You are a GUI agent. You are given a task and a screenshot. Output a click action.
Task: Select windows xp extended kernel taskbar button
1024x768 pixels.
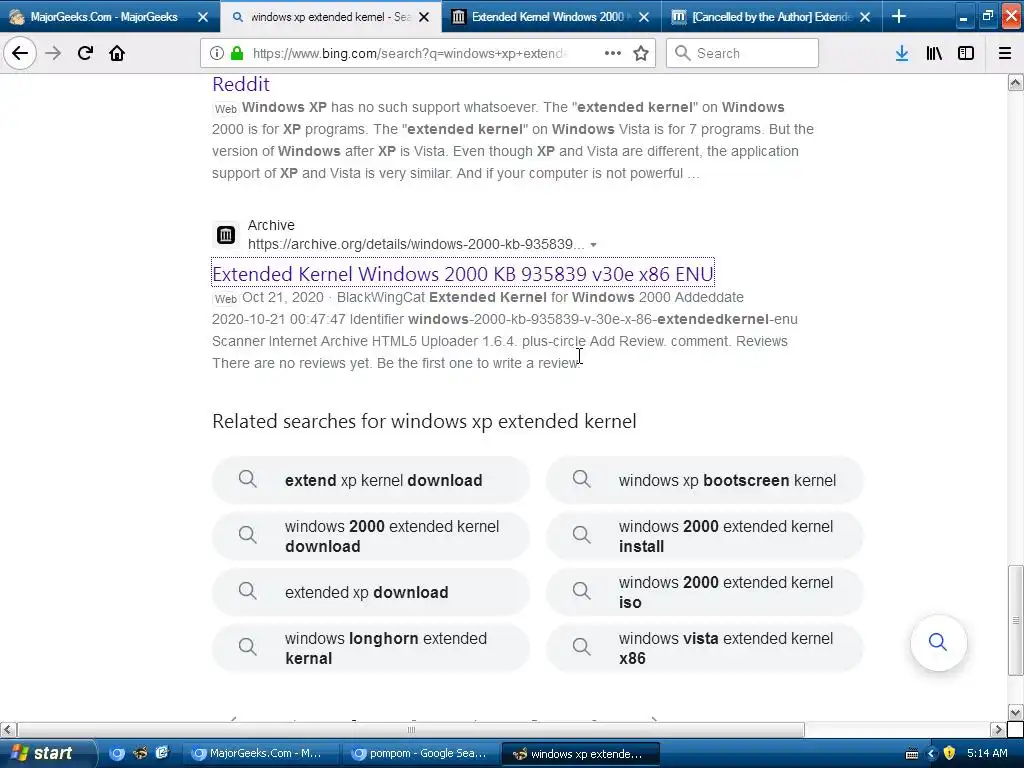(x=581, y=754)
